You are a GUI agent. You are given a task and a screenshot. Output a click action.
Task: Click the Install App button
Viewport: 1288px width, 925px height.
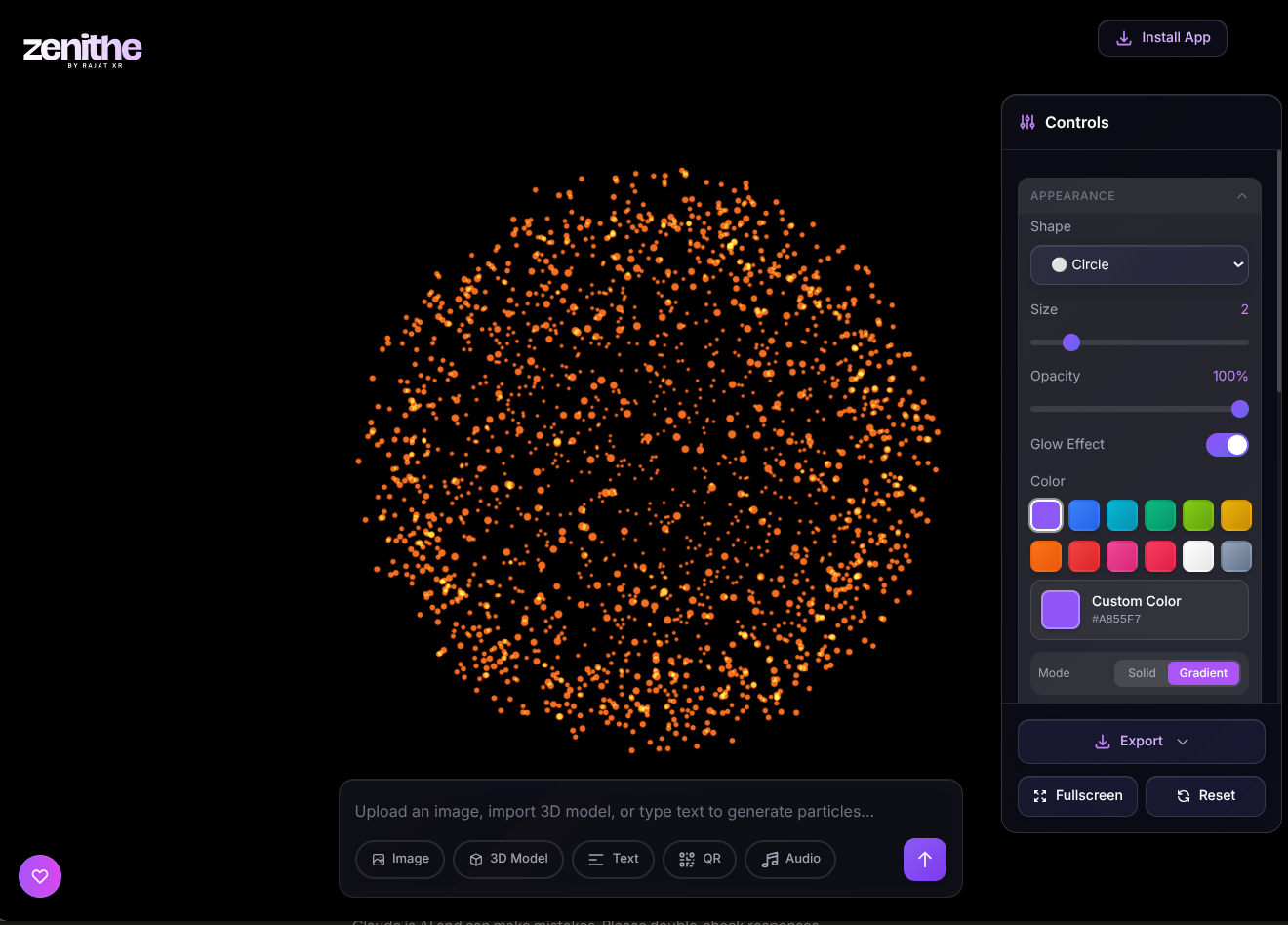[1162, 38]
